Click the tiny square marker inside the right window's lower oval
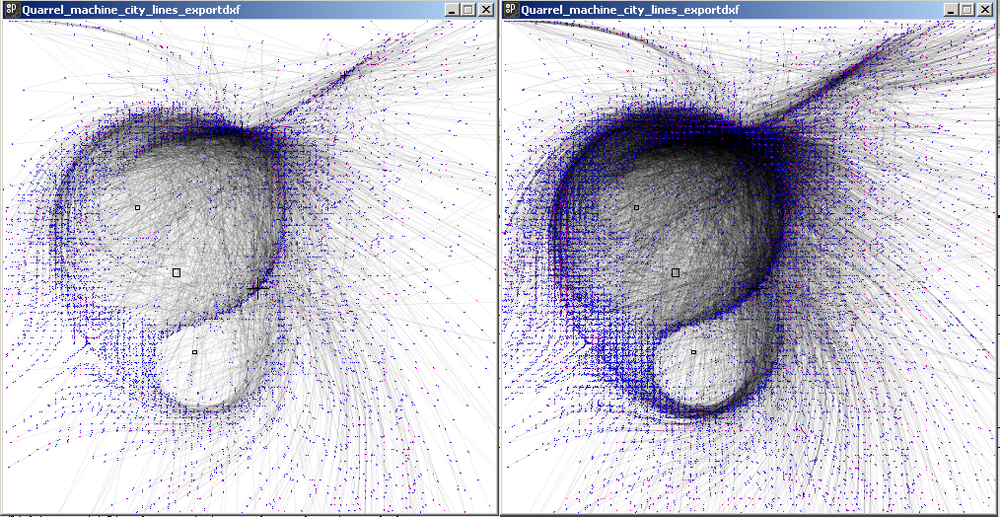This screenshot has height=517, width=1000. pos(694,352)
